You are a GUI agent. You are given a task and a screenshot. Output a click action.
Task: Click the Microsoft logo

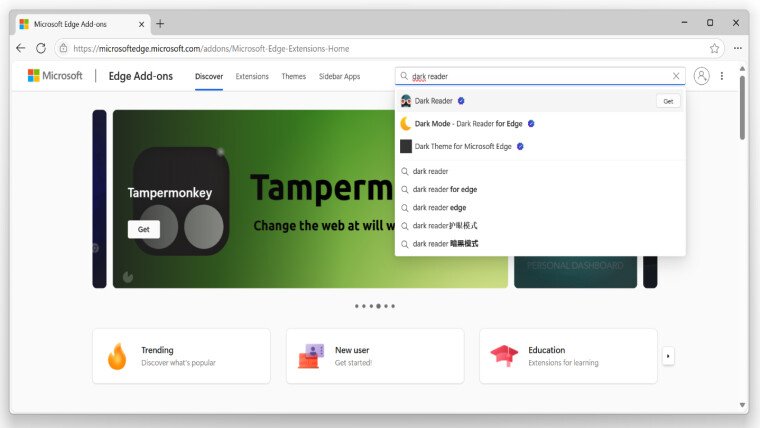[55, 76]
